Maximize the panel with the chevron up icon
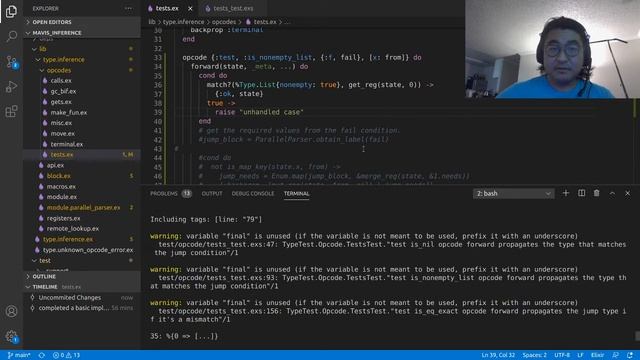 (612, 193)
